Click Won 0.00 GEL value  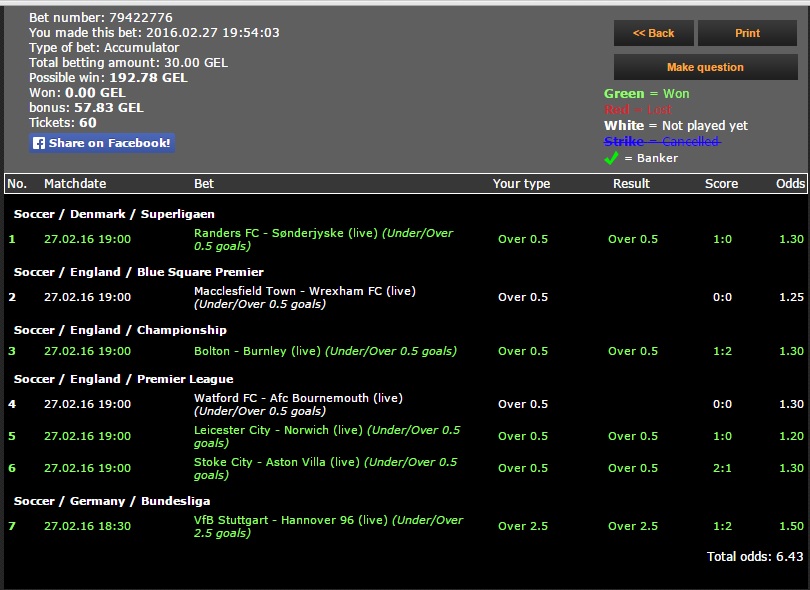pyautogui.click(x=95, y=93)
